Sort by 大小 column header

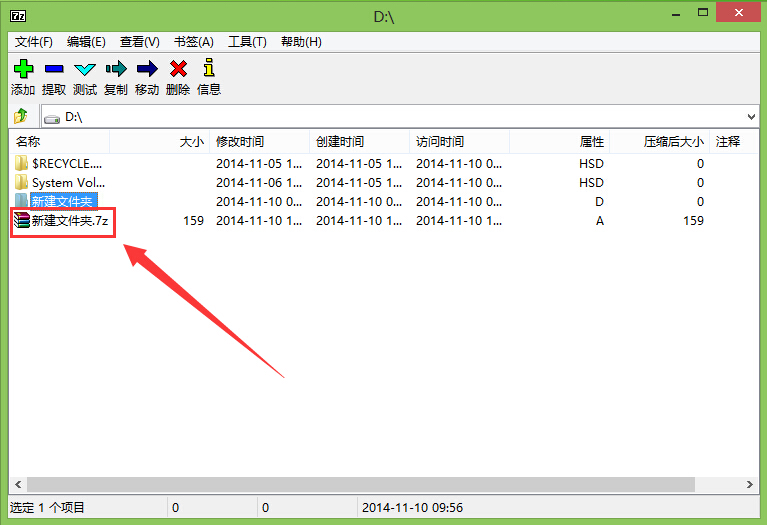click(x=159, y=141)
